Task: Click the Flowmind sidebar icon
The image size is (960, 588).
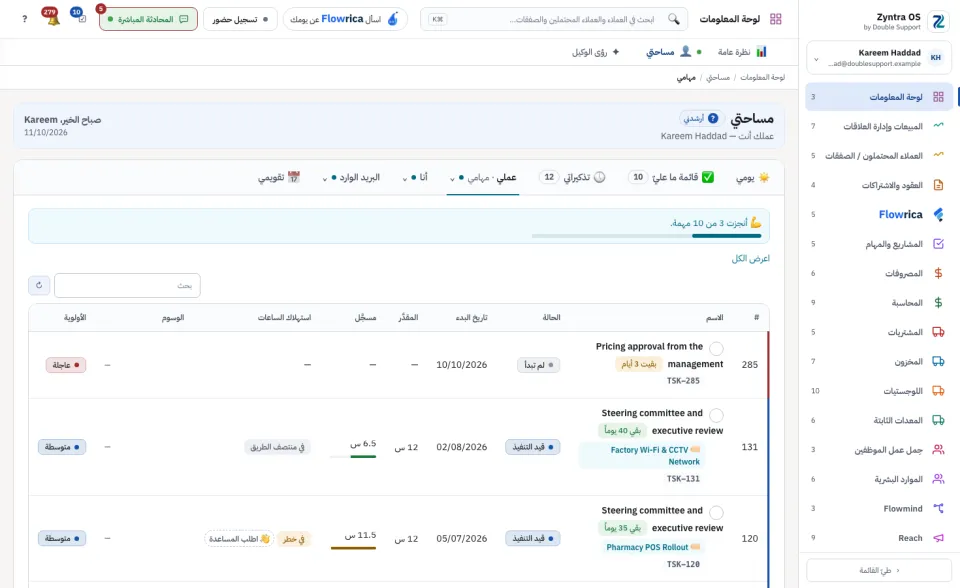Action: pyautogui.click(x=938, y=508)
